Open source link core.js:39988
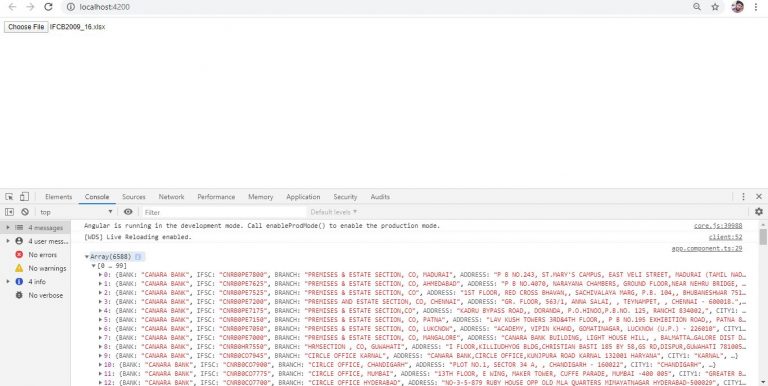The height and width of the screenshot is (386, 768). click(x=718, y=226)
